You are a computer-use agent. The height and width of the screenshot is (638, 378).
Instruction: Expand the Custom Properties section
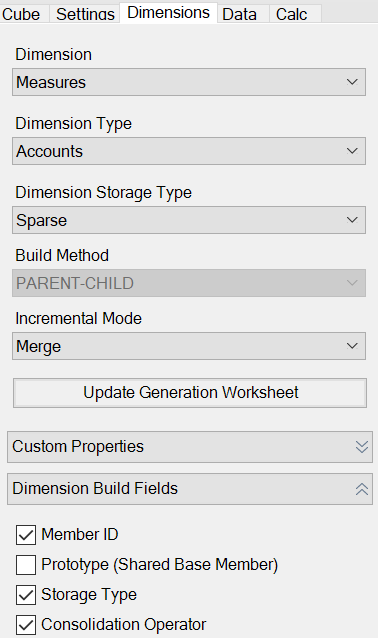pyautogui.click(x=190, y=447)
